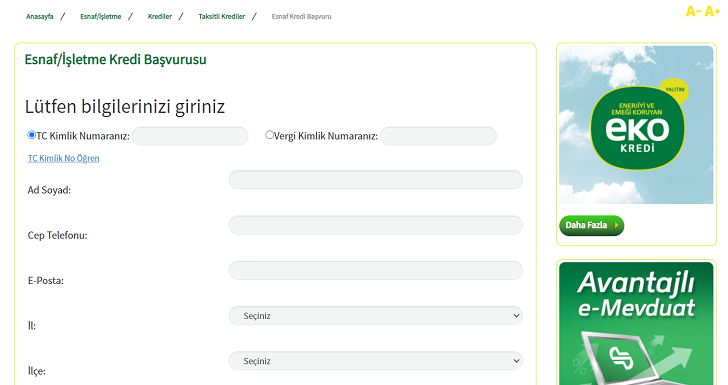The image size is (728, 385).
Task: Focus the Cep Telefonu input field
Action: (x=376, y=225)
